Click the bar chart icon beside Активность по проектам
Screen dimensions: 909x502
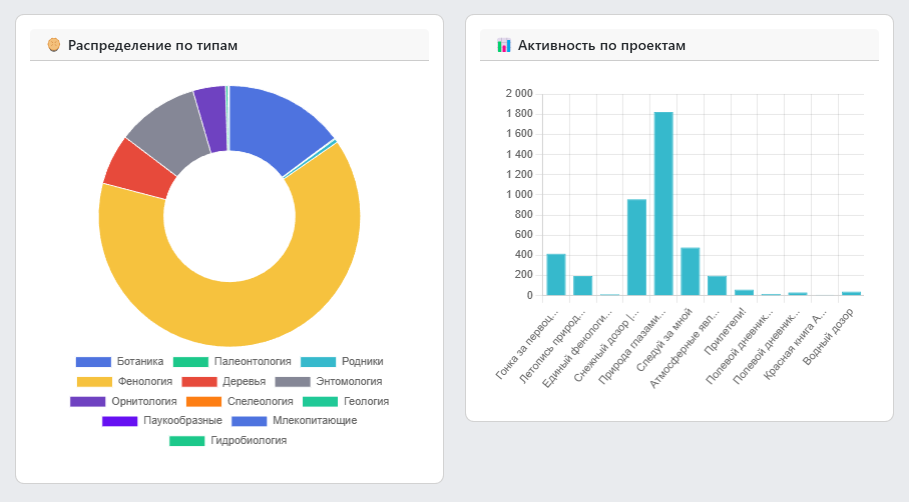click(x=504, y=46)
